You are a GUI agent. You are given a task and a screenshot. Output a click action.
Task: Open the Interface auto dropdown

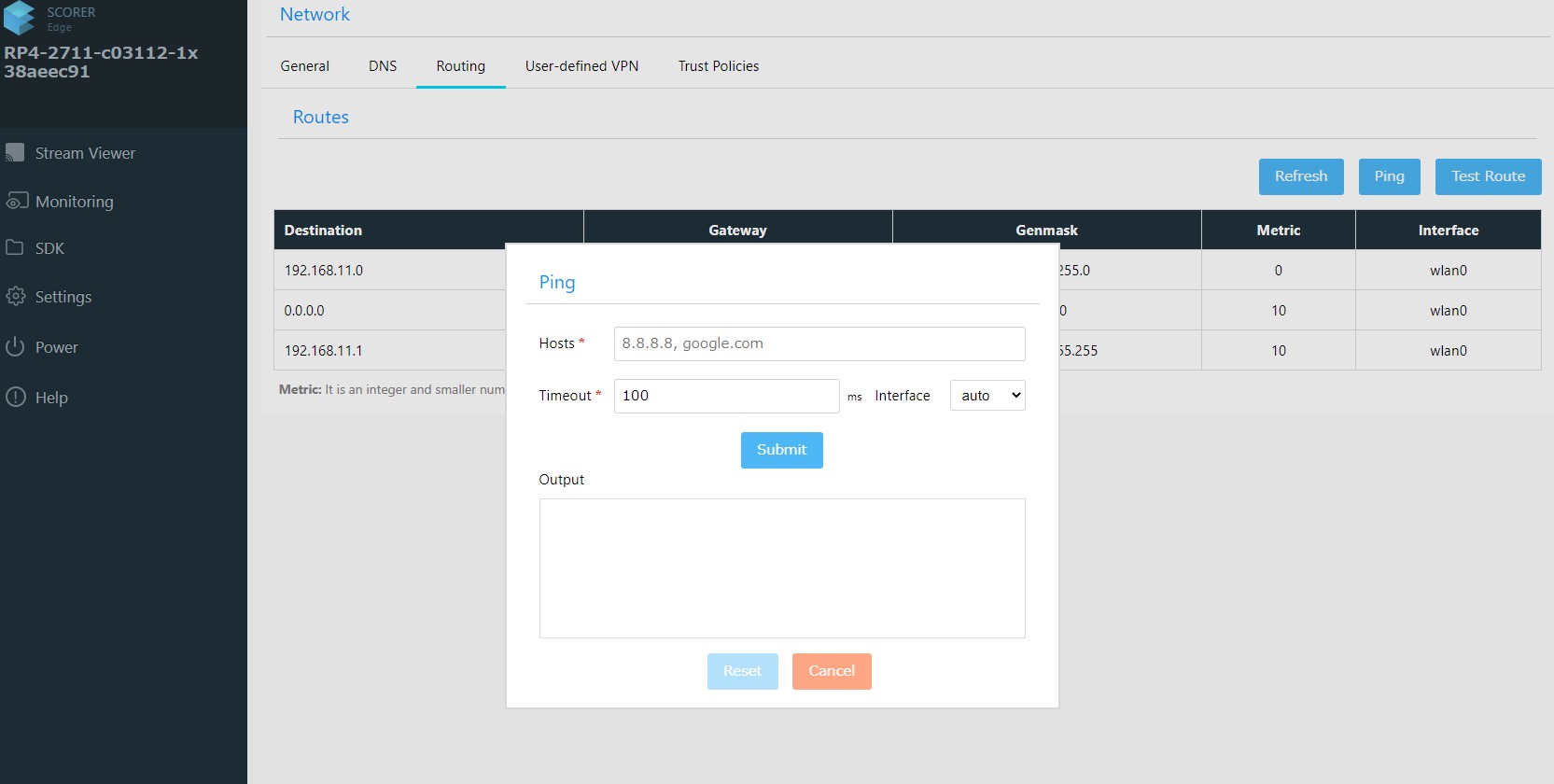(987, 396)
